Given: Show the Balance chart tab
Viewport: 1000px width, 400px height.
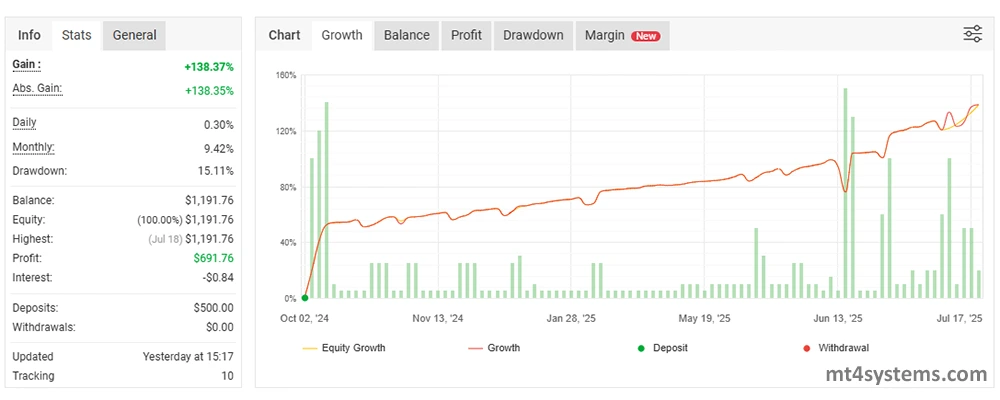Looking at the screenshot, I should click(407, 35).
